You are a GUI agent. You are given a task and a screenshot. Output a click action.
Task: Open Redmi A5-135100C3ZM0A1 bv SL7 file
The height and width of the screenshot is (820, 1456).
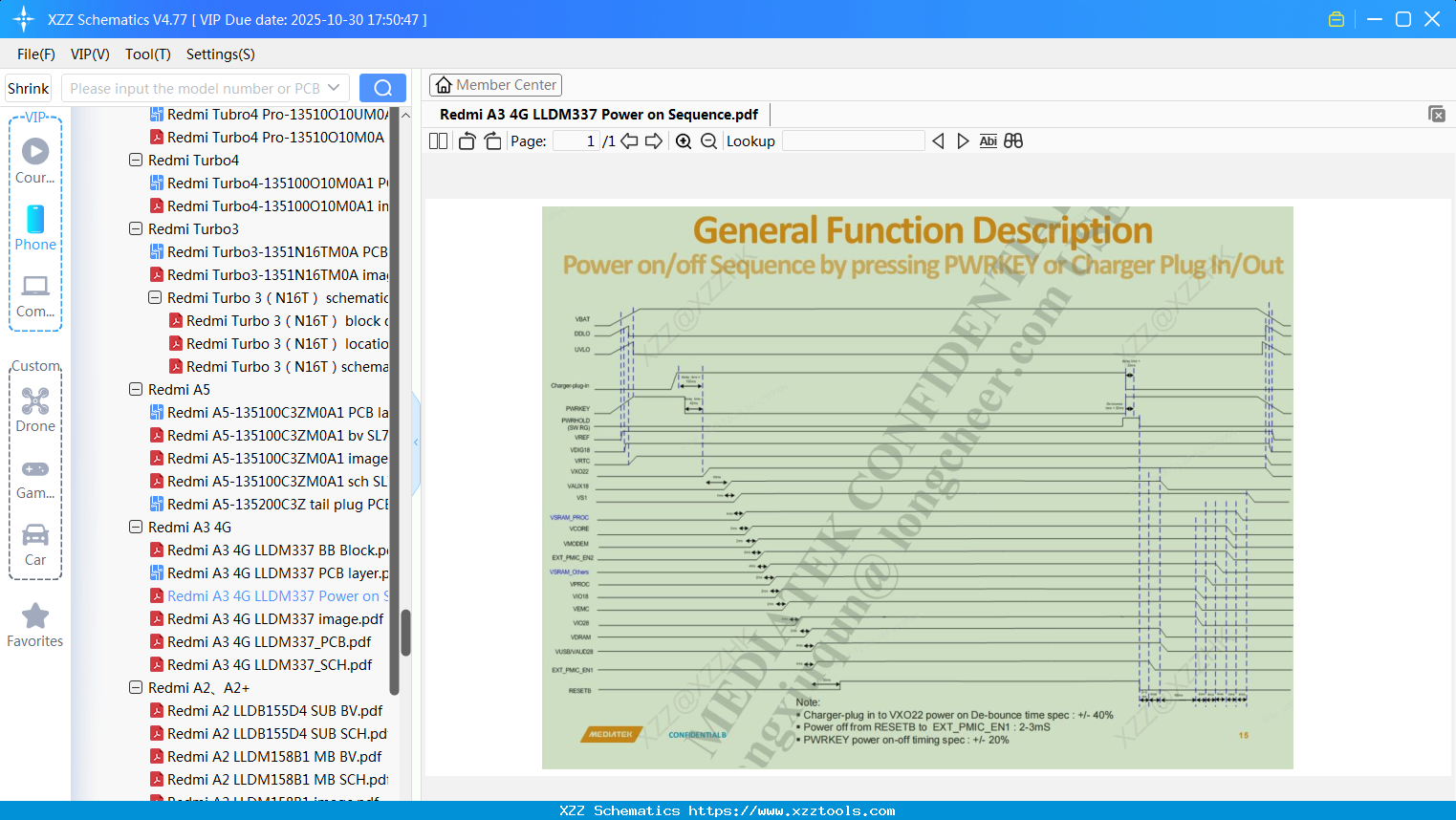[270, 435]
